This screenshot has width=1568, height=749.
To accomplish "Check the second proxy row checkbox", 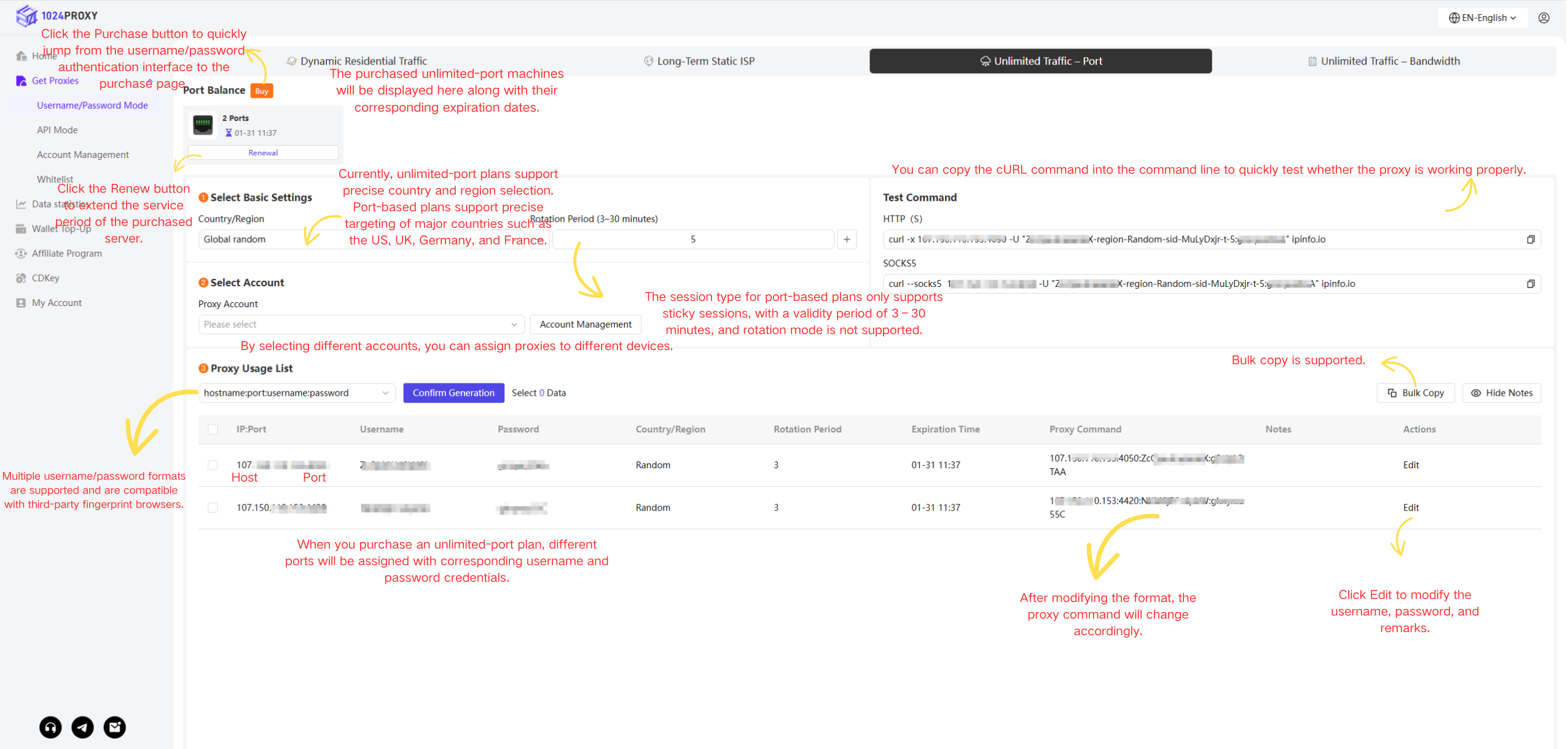I will pyautogui.click(x=213, y=508).
